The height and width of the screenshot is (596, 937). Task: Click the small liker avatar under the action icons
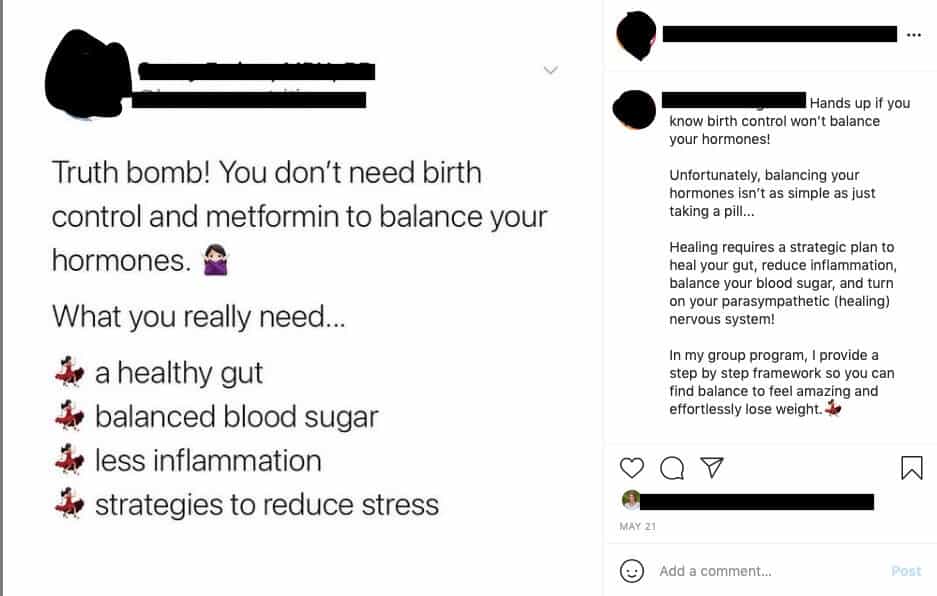630,500
